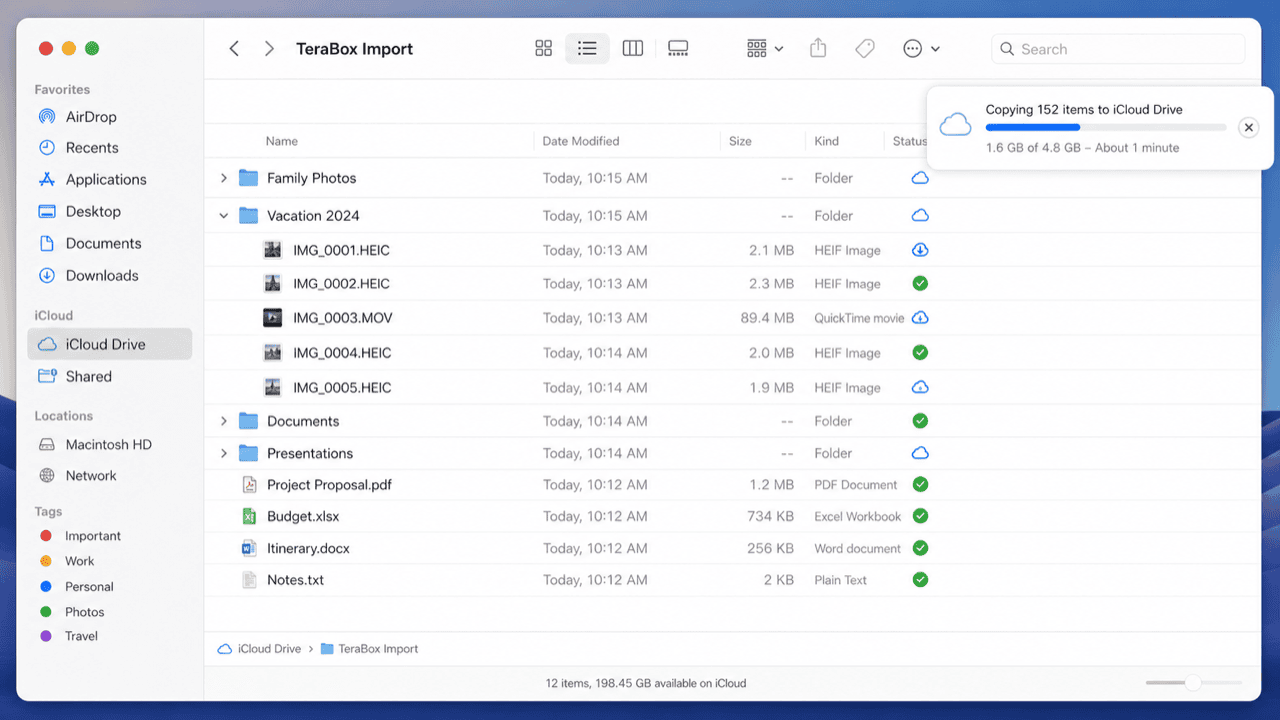The image size is (1280, 720).
Task: Download IMG_0003.MOV via its cloud icon
Action: point(920,318)
